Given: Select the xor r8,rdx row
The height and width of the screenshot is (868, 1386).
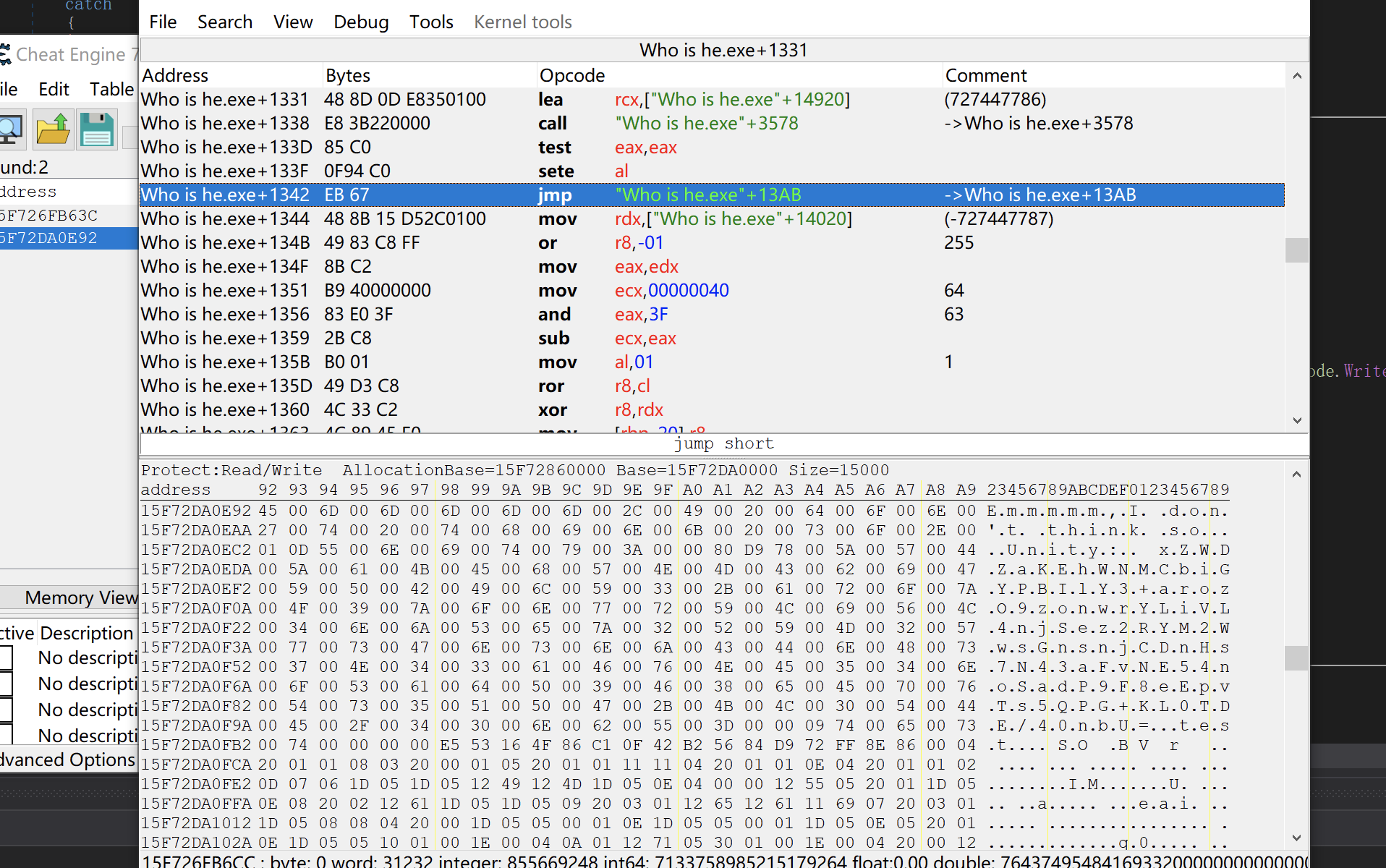Looking at the screenshot, I should 712,409.
